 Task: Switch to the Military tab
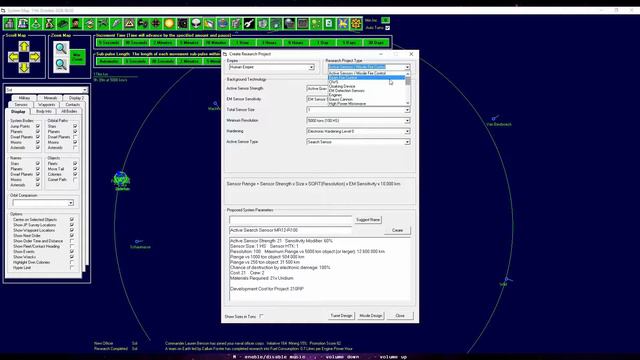[24, 98]
